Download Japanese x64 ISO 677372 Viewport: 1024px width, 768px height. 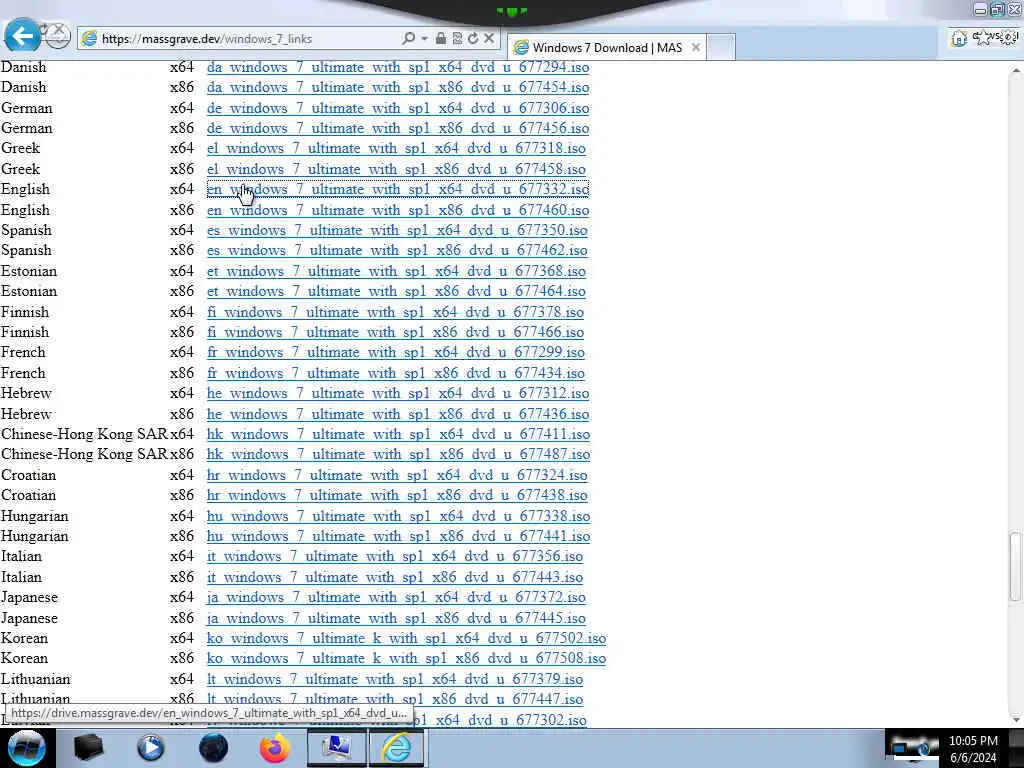coord(396,598)
